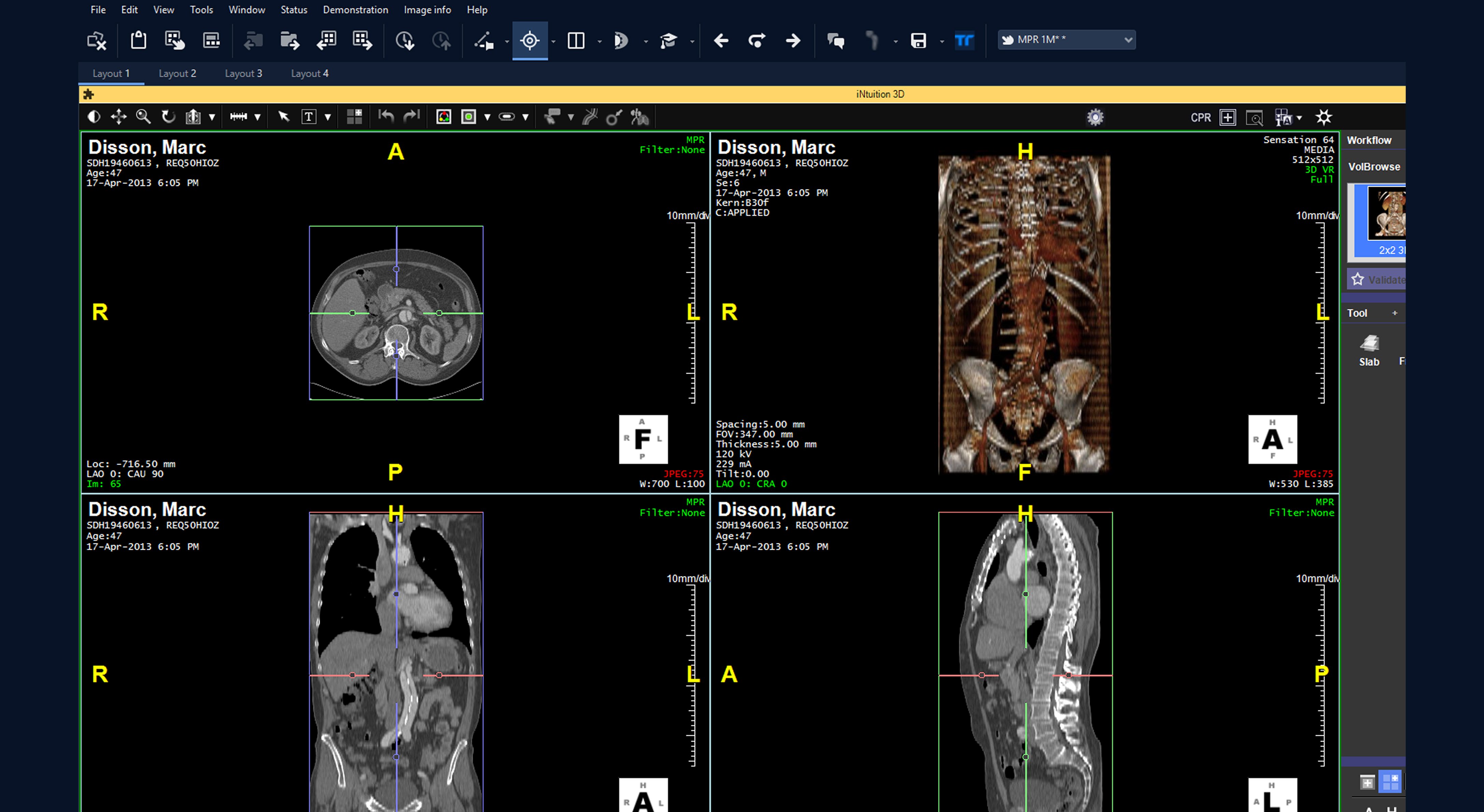Click the crosshair localizer tool icon

point(529,40)
